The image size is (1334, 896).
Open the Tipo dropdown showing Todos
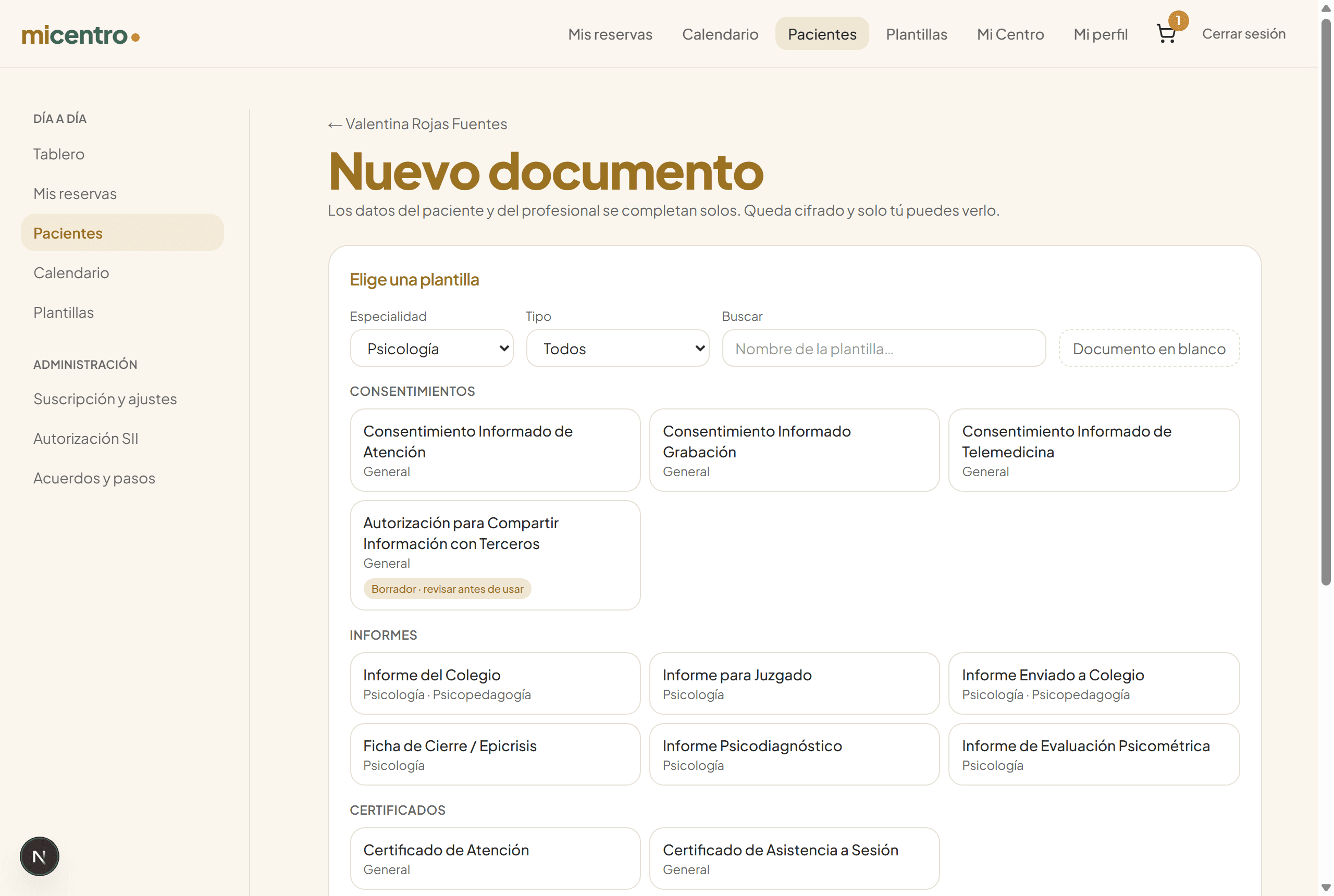[x=617, y=348]
